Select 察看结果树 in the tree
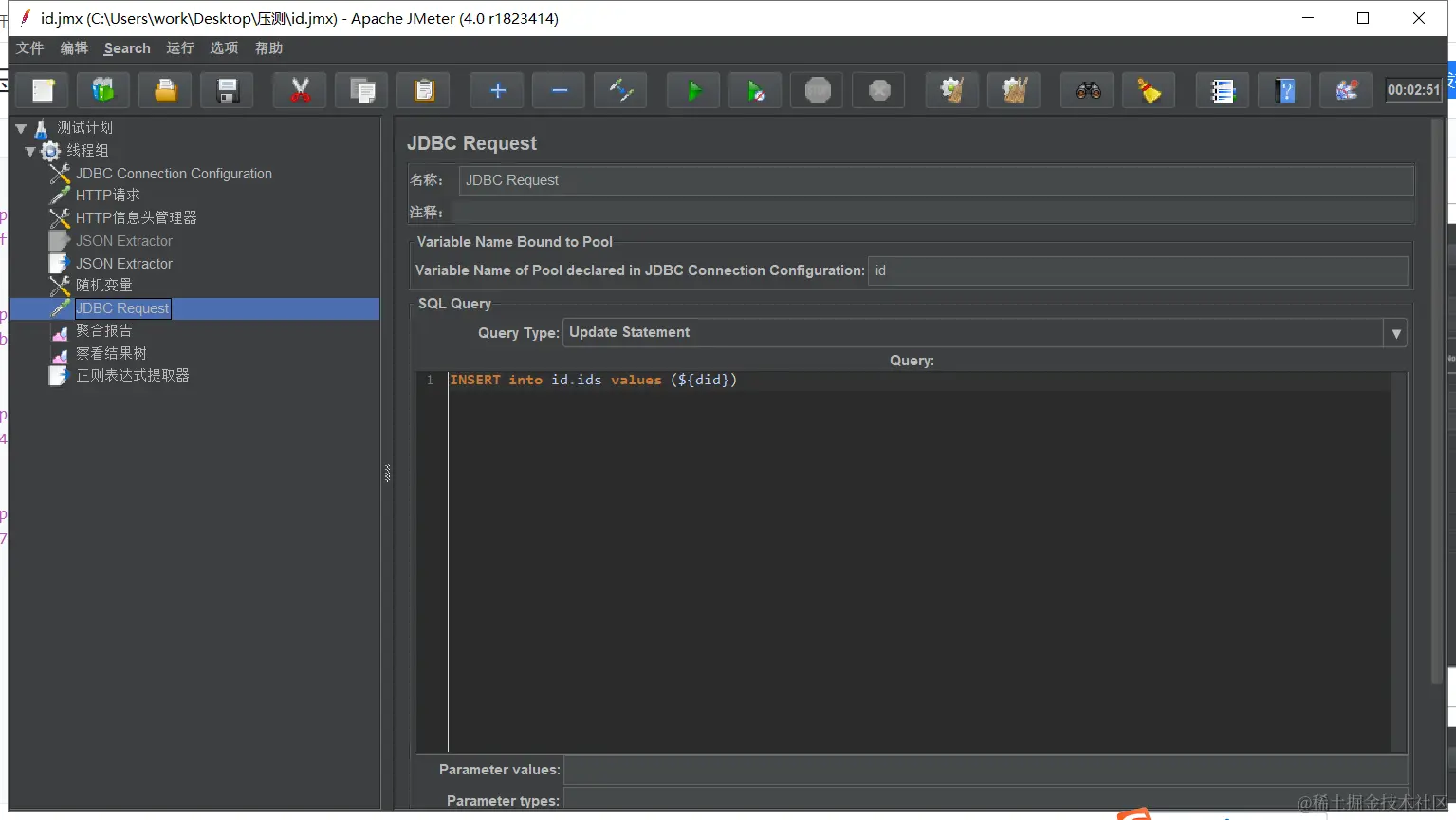Image resolution: width=1456 pixels, height=820 pixels. pyautogui.click(x=111, y=353)
